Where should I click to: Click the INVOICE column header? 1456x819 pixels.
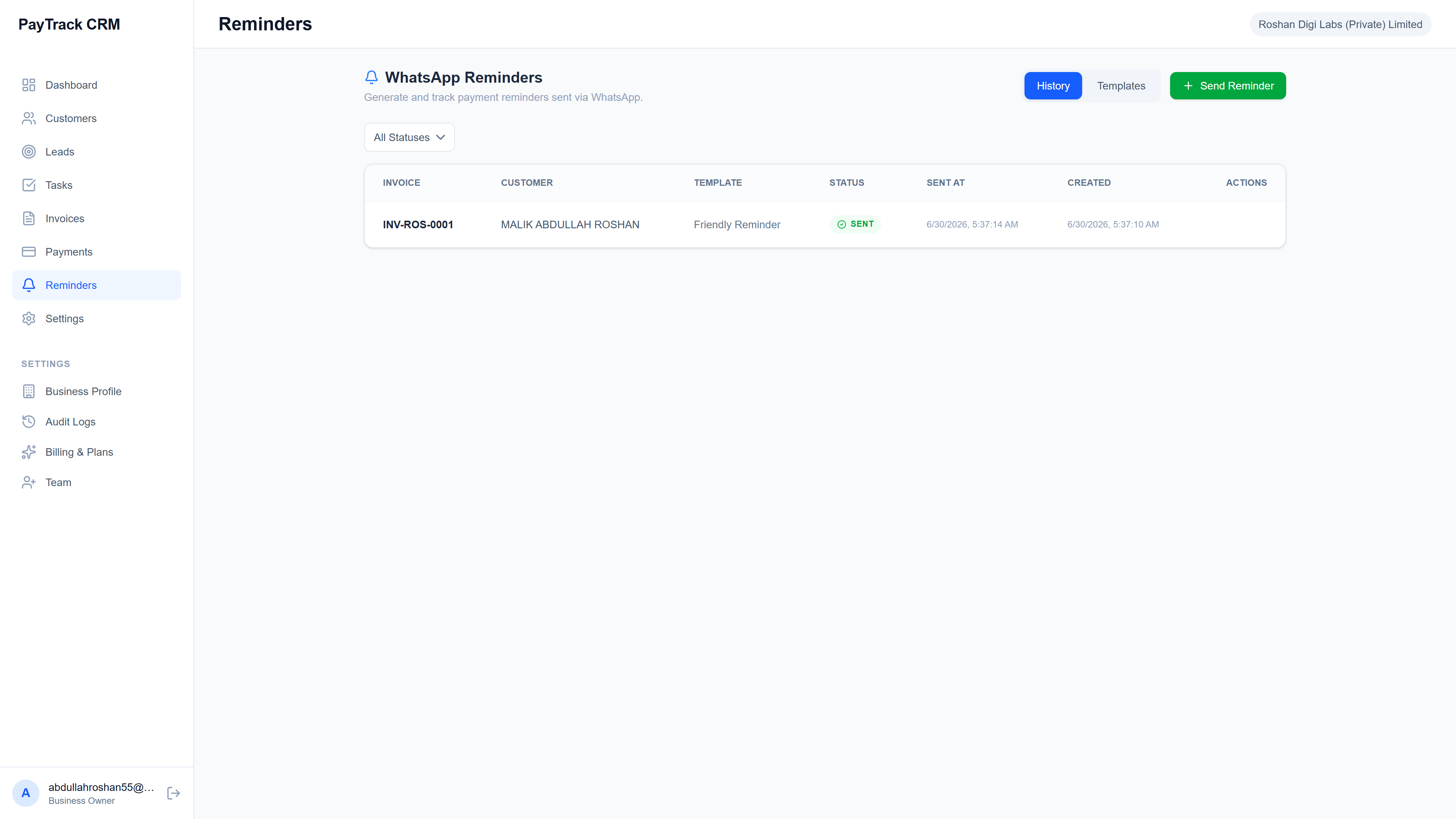coord(401,182)
